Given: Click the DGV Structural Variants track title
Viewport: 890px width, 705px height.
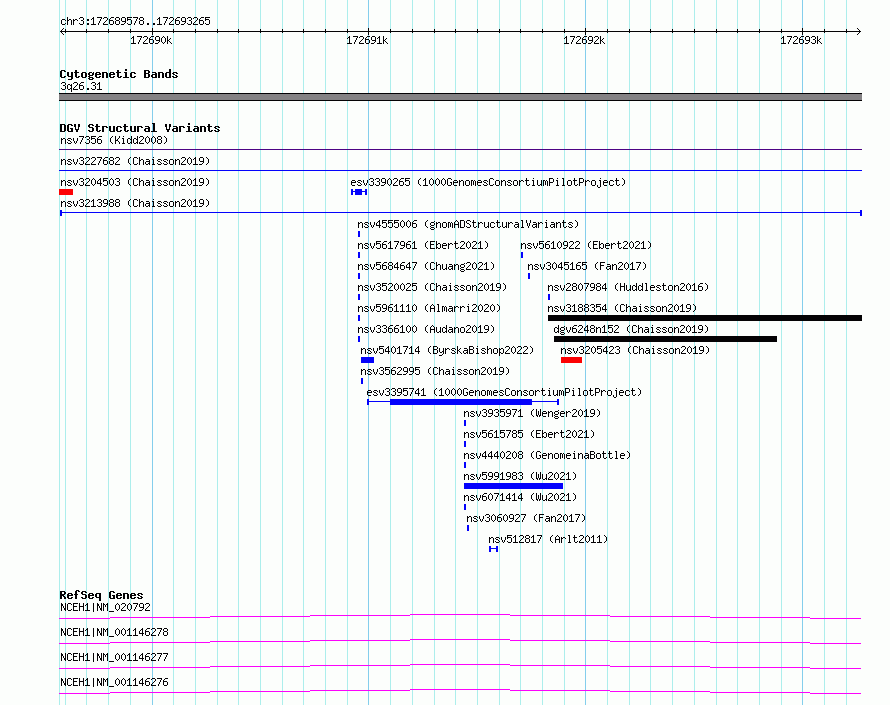Looking at the screenshot, I should [x=140, y=128].
